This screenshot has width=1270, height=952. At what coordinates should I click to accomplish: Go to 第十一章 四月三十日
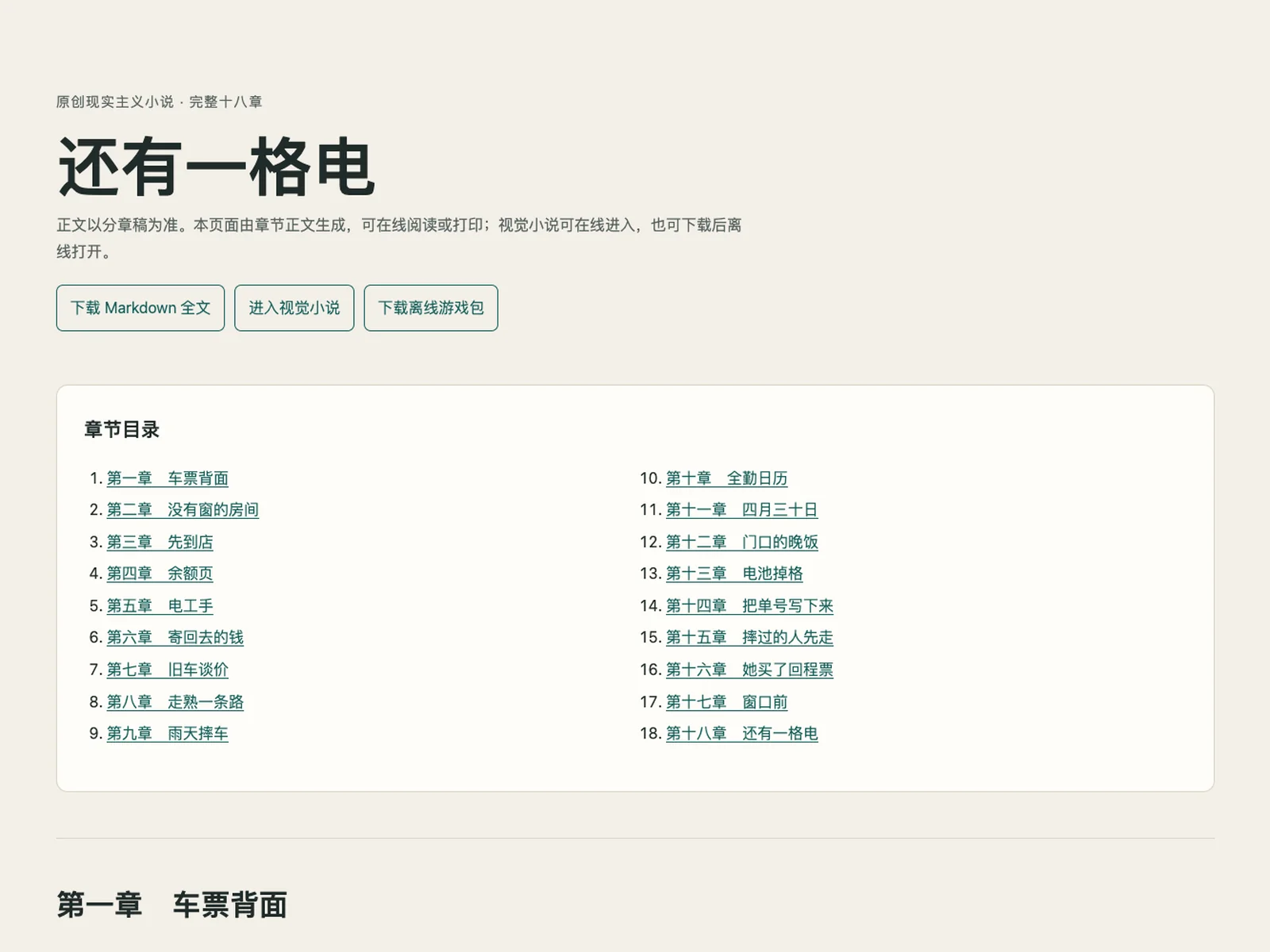741,510
